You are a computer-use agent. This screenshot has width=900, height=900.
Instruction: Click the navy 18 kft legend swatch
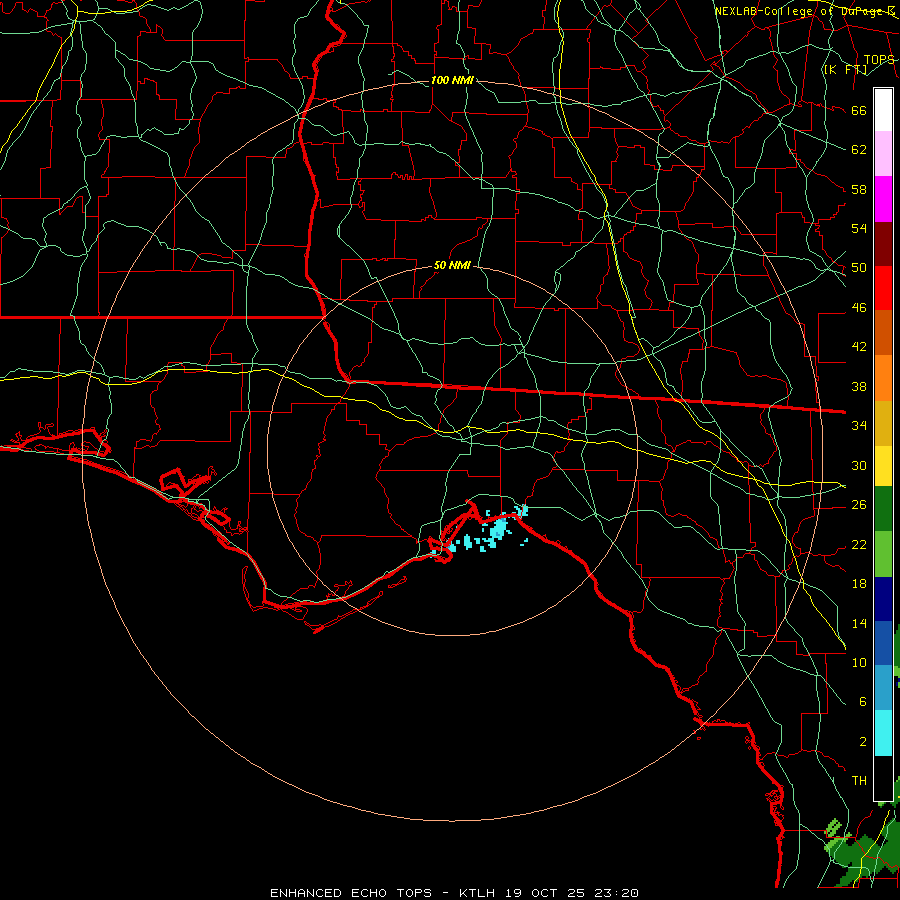pyautogui.click(x=883, y=599)
